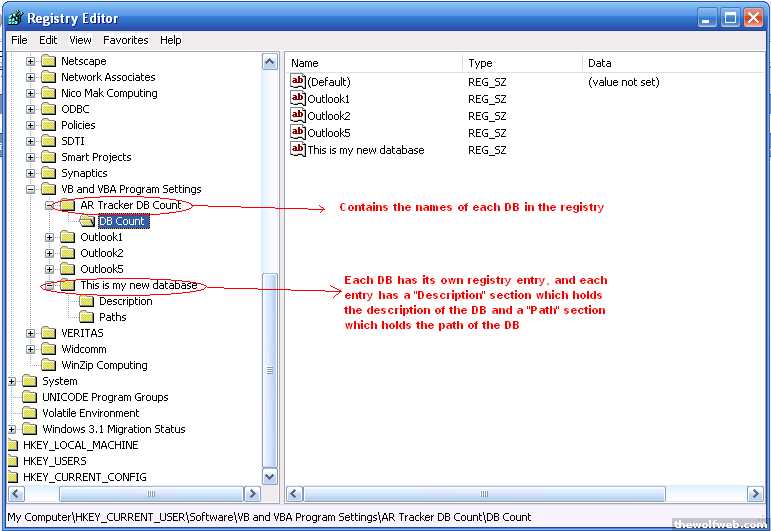The height and width of the screenshot is (531, 771).
Task: Open the Edit menu
Action: click(x=48, y=40)
